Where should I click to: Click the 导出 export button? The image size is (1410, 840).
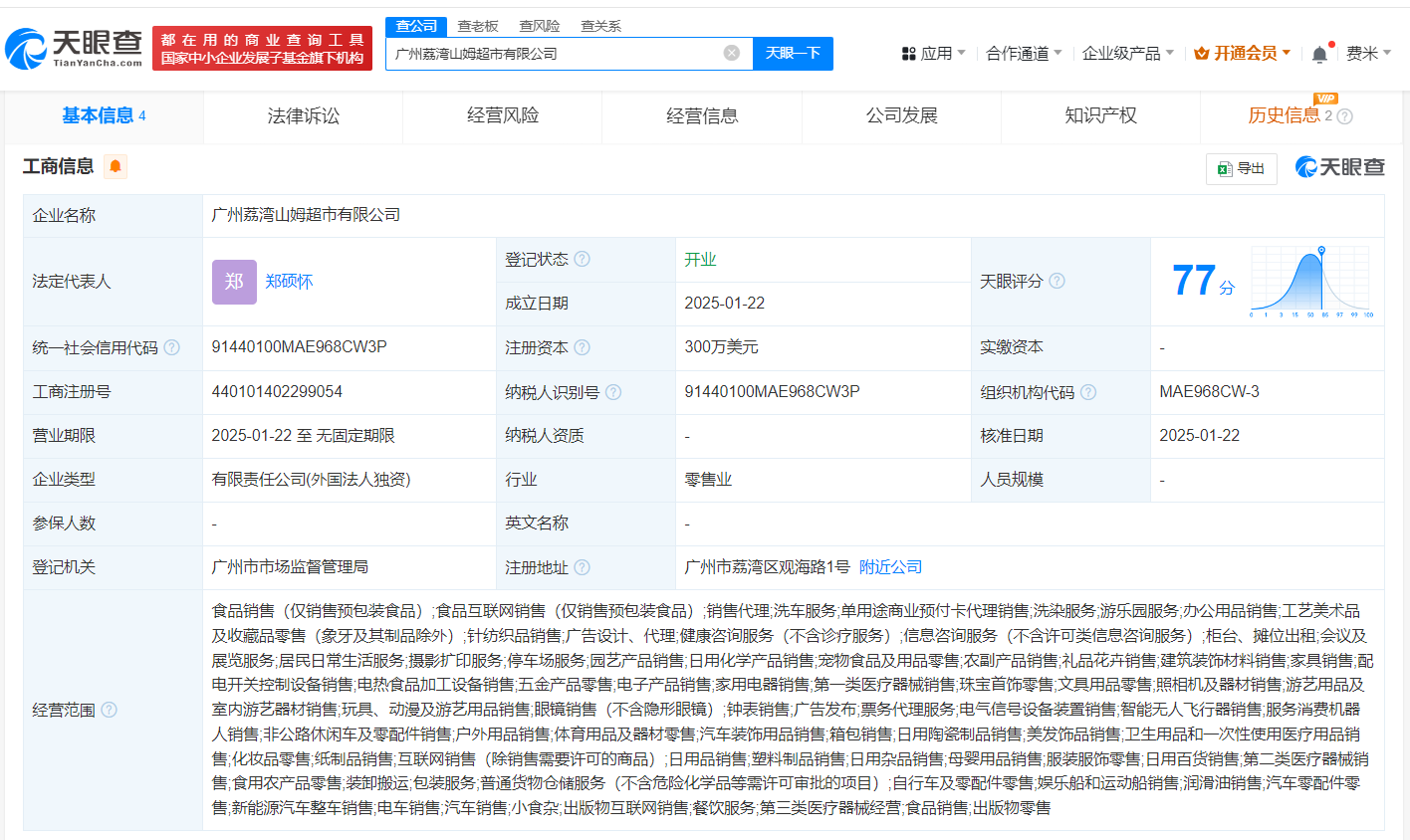[x=1241, y=169]
